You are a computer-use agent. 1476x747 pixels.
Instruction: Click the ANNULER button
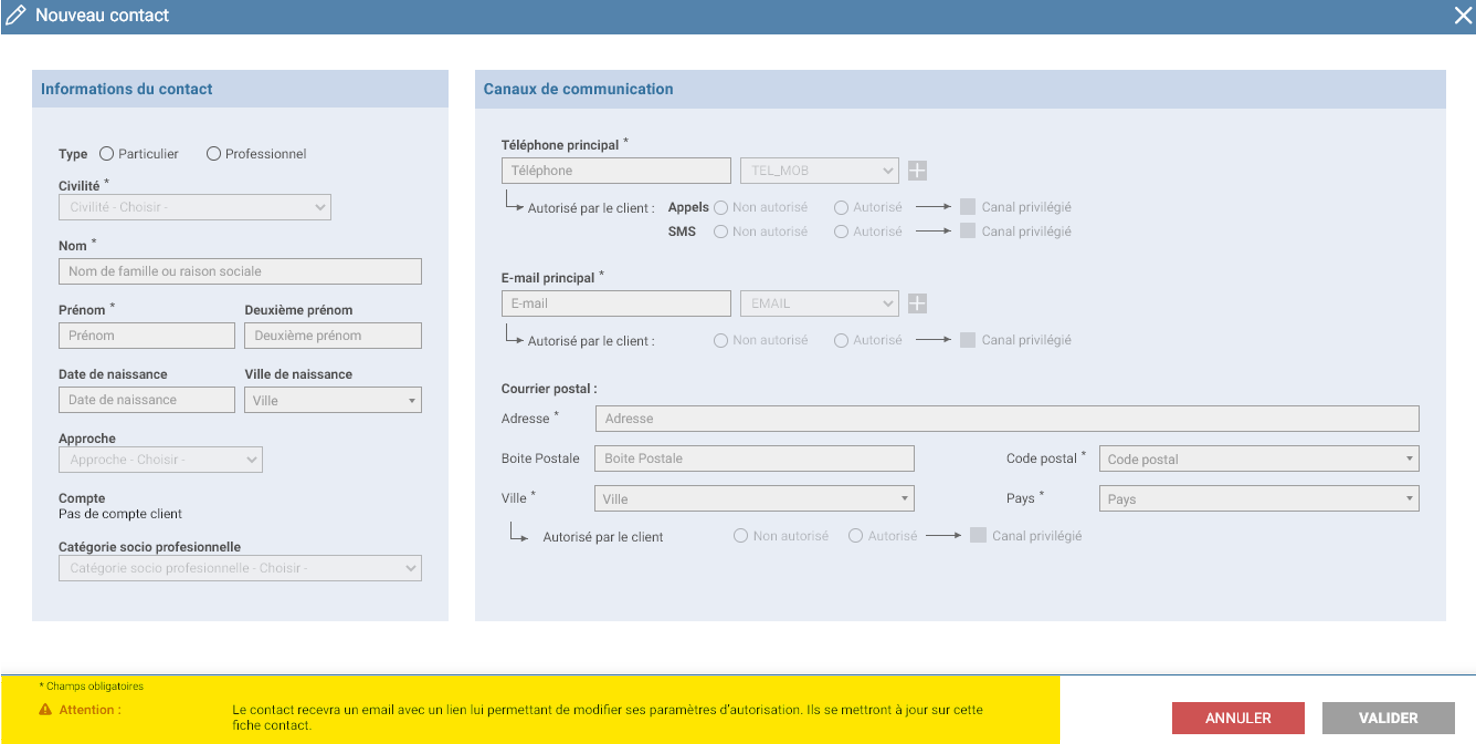1238,718
